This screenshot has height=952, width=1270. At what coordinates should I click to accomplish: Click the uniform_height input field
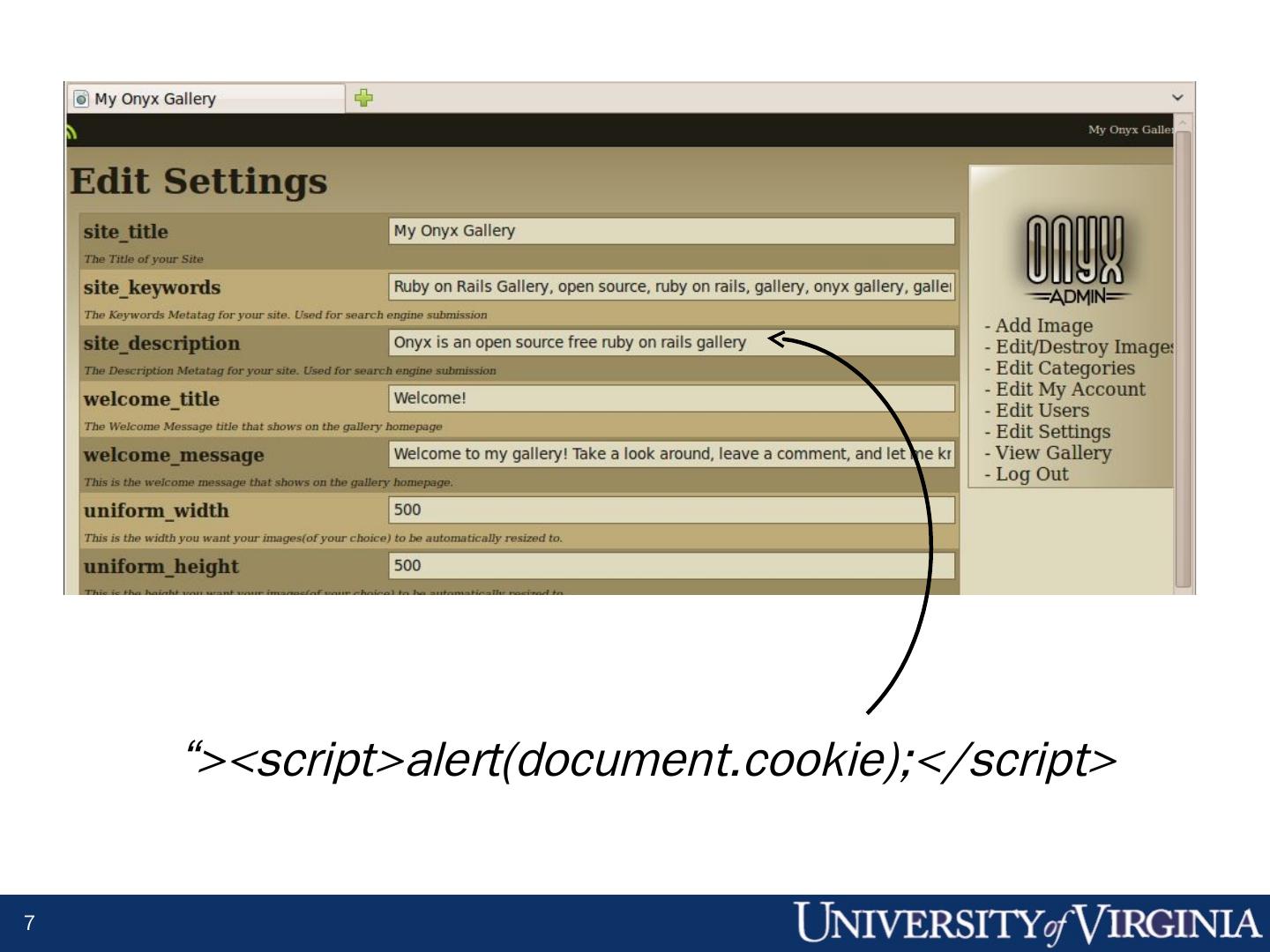pos(672,565)
